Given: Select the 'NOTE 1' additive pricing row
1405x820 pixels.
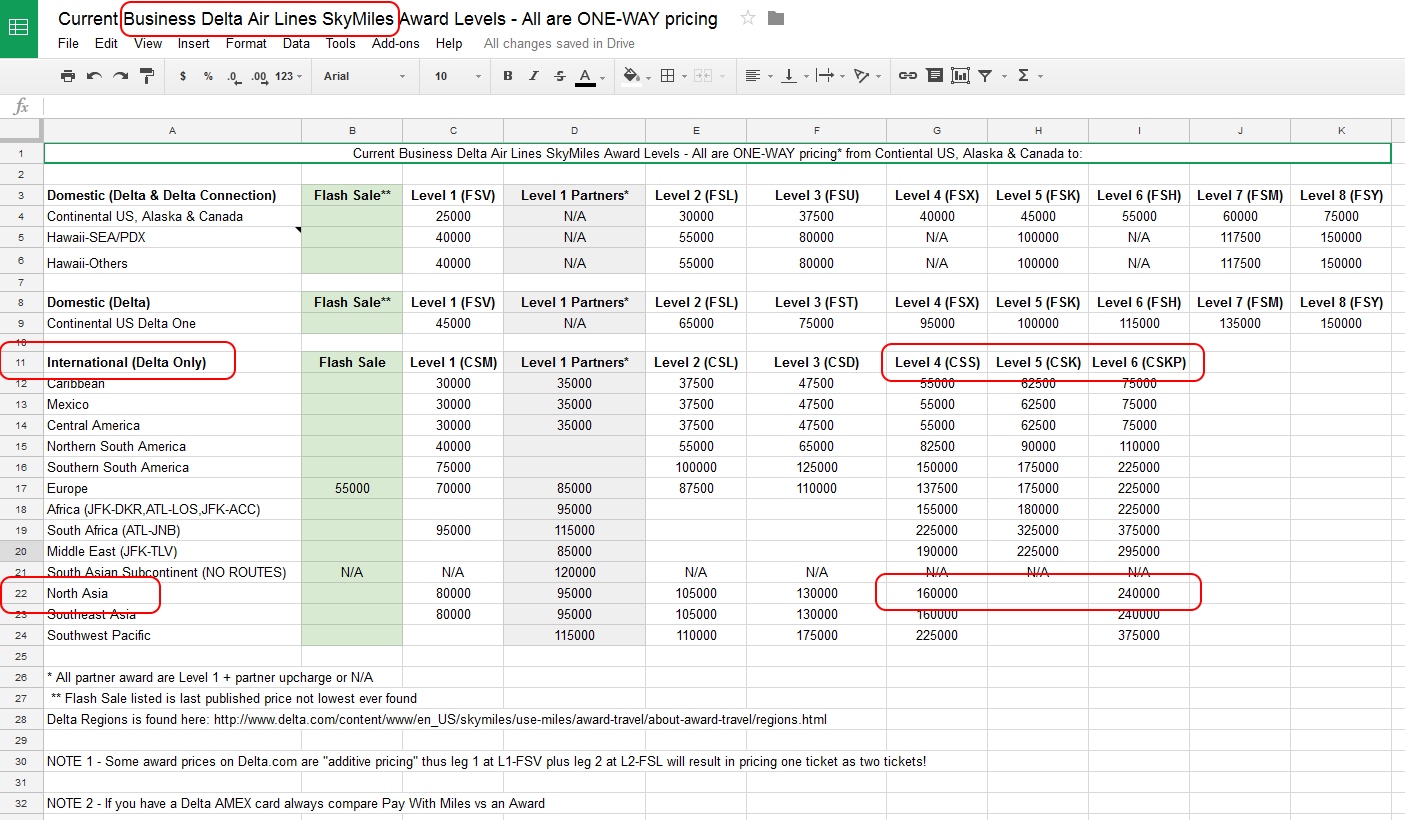Looking at the screenshot, I should click(x=486, y=761).
